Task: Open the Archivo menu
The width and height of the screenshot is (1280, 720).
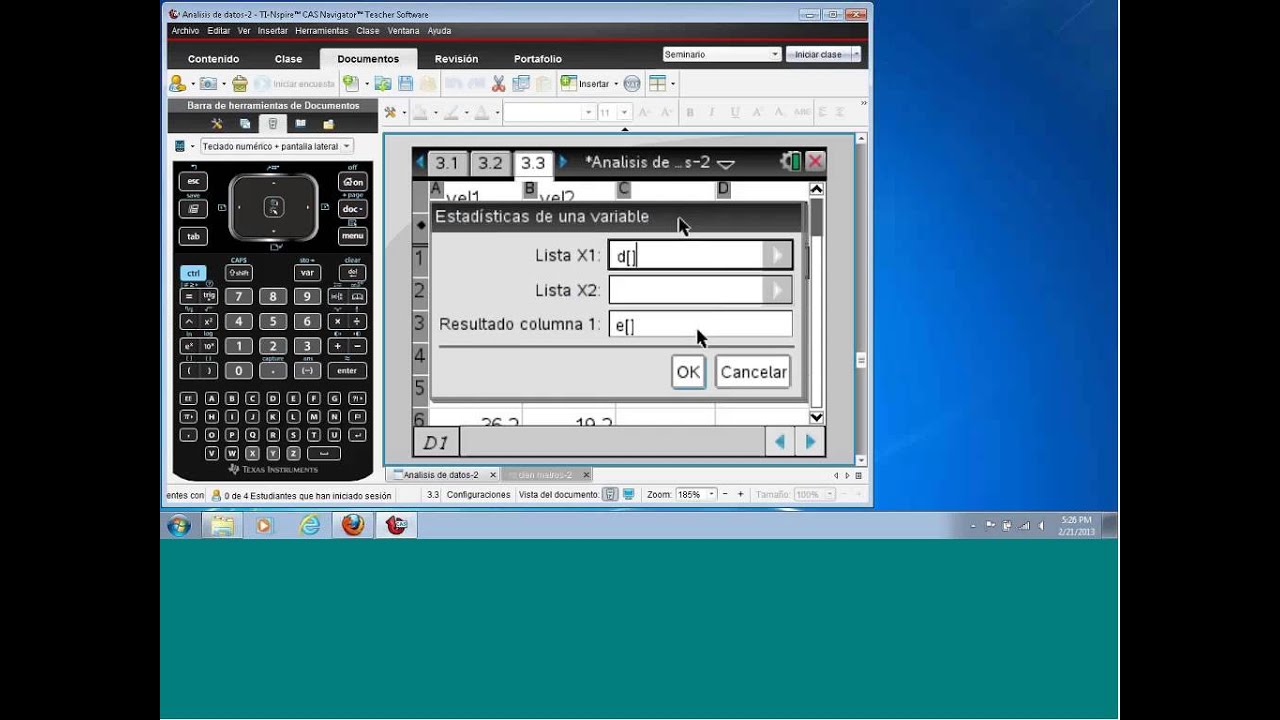Action: [x=185, y=31]
